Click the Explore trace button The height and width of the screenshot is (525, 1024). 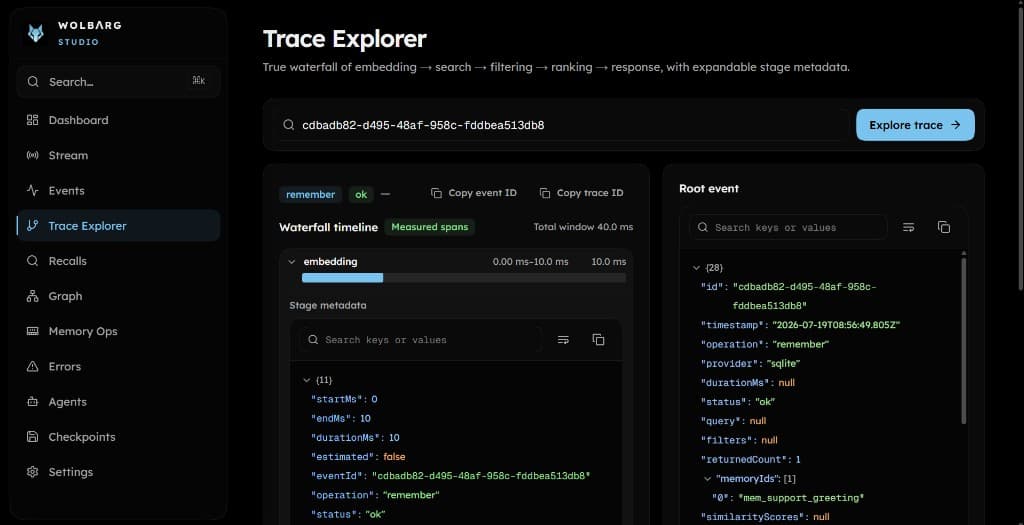point(915,125)
